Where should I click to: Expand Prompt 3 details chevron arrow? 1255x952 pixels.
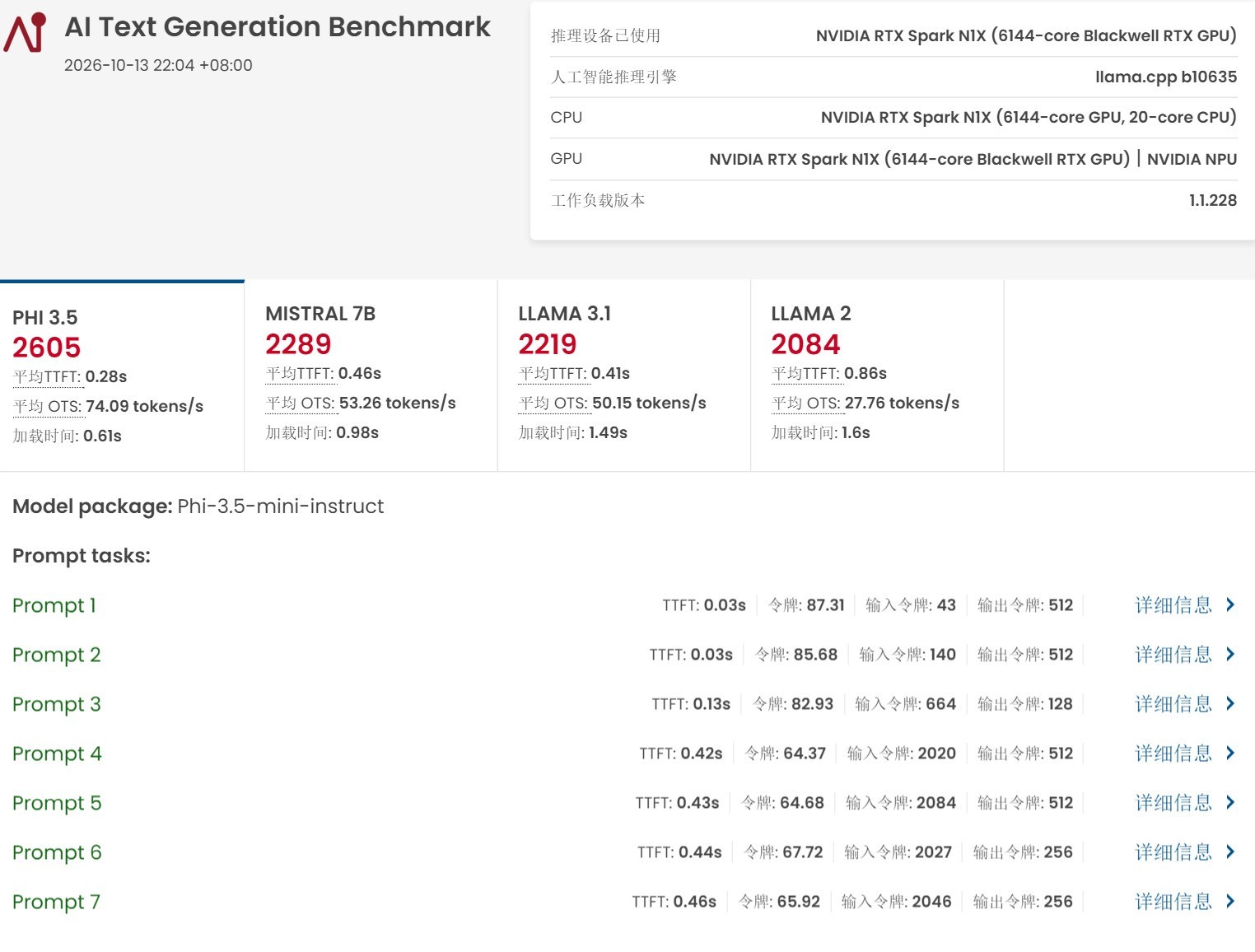(x=1230, y=703)
